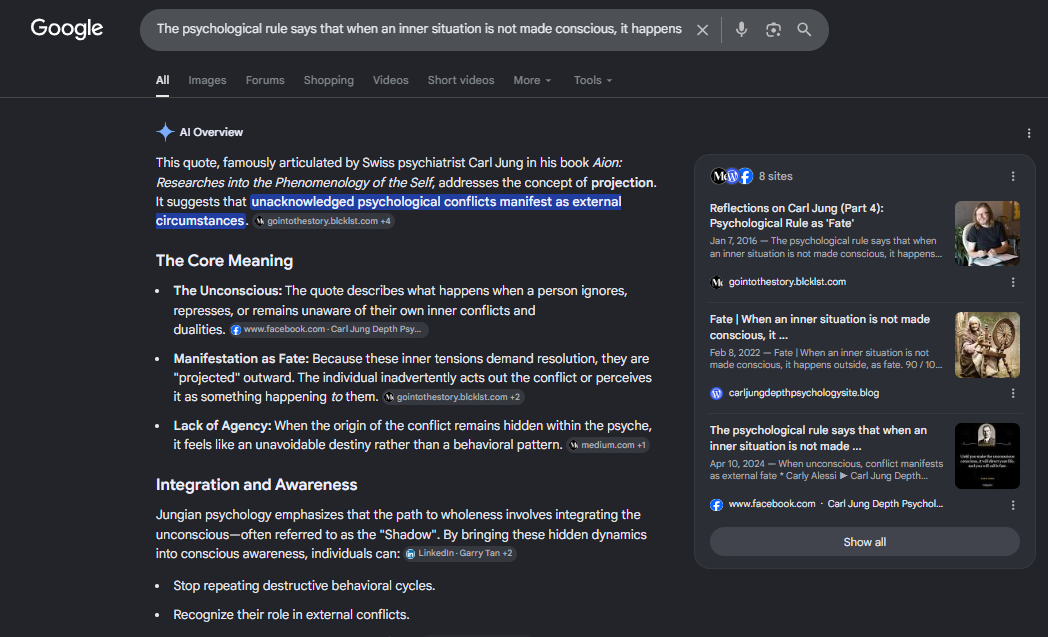Click 'Recognize their role in external conflicts.' text
Viewport: 1048px width, 637px height.
[x=291, y=615]
